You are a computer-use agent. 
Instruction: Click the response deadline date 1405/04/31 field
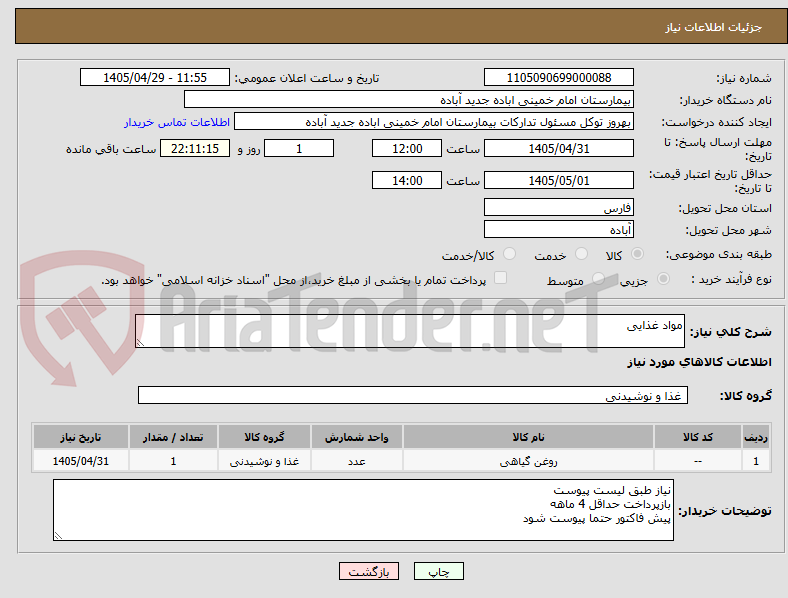pos(558,148)
